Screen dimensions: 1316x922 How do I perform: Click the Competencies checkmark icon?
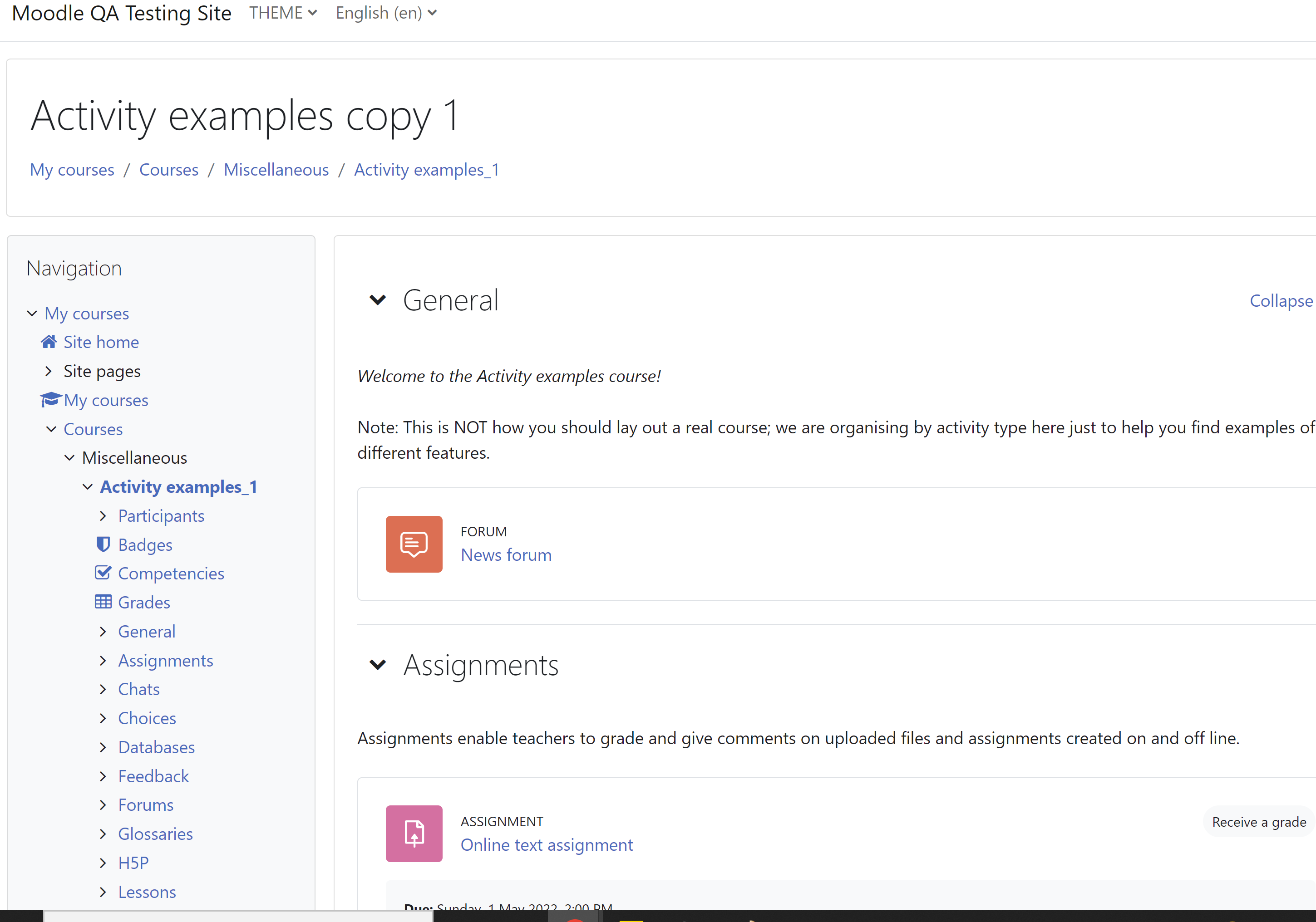click(103, 573)
